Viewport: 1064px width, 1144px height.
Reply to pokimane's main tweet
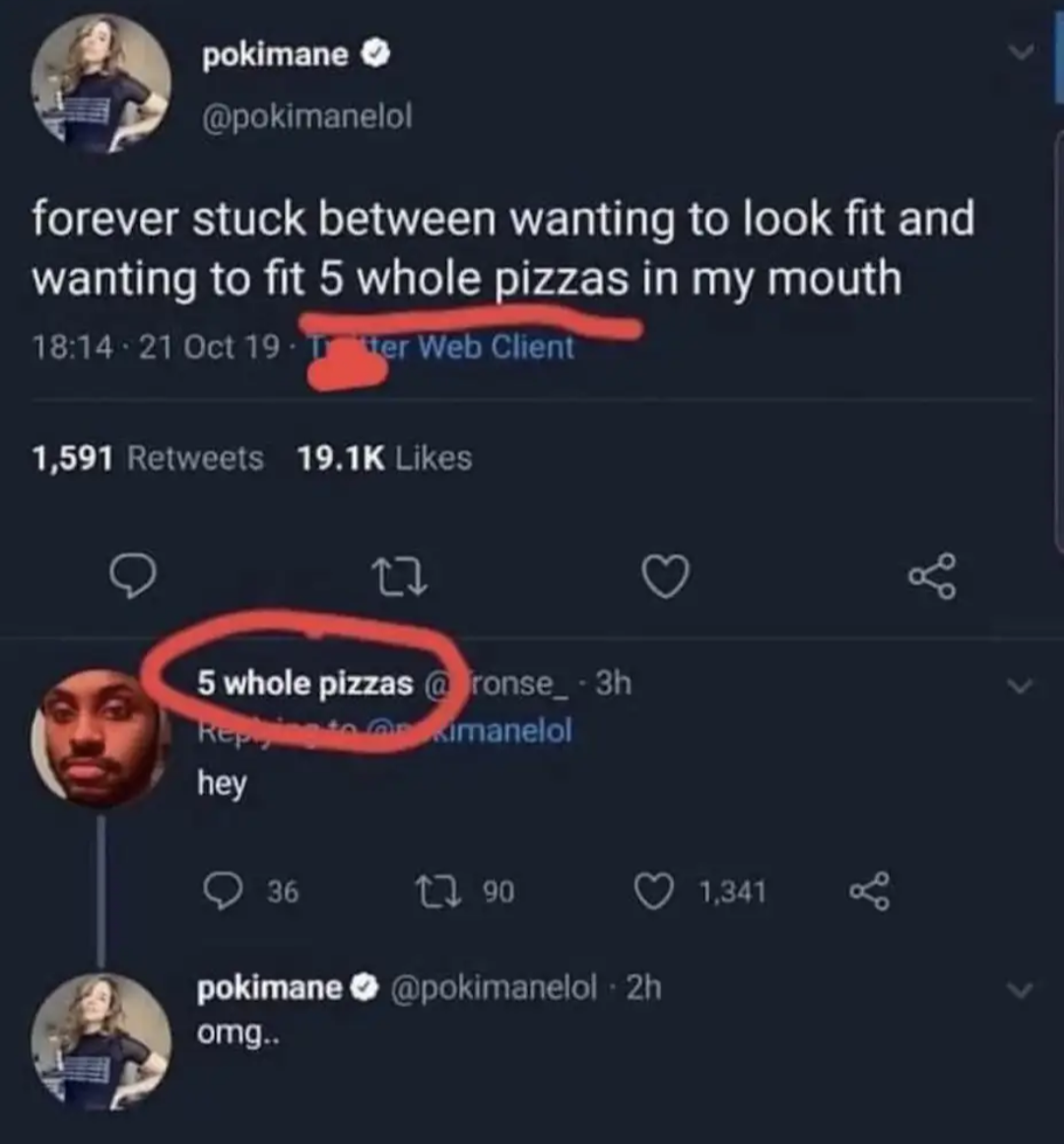pyautogui.click(x=132, y=577)
